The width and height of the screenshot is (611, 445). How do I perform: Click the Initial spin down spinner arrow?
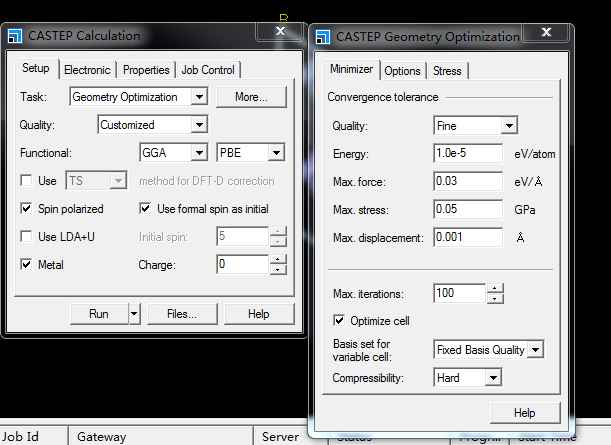coord(278,242)
